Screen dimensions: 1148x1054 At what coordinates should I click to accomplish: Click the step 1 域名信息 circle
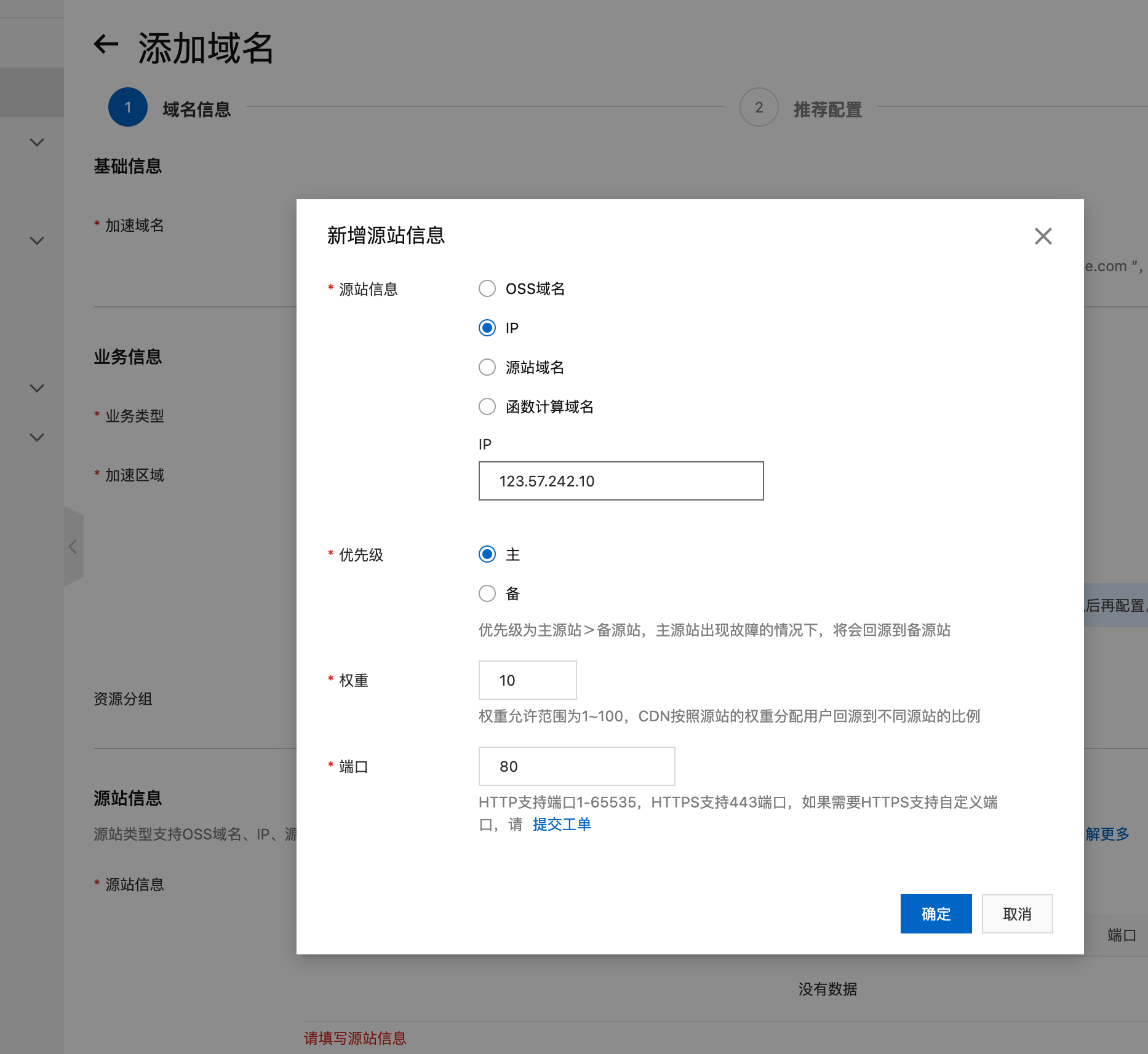tap(128, 108)
